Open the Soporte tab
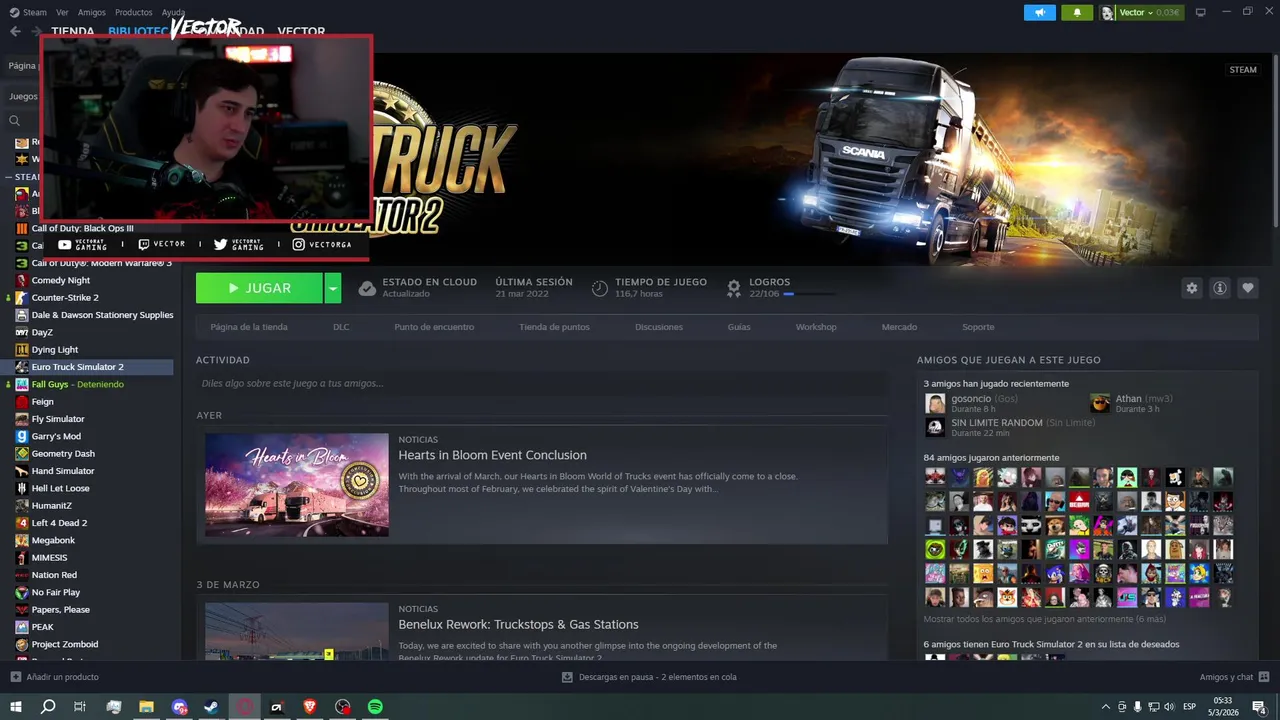 (x=978, y=327)
